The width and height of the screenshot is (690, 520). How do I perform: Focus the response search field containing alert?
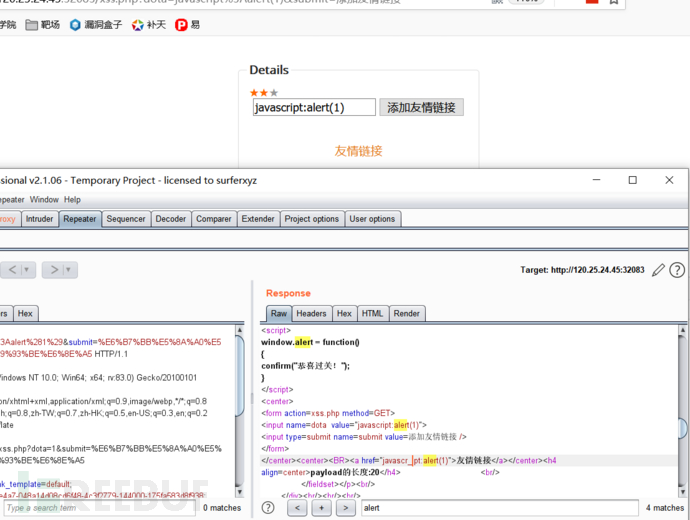click(499, 508)
